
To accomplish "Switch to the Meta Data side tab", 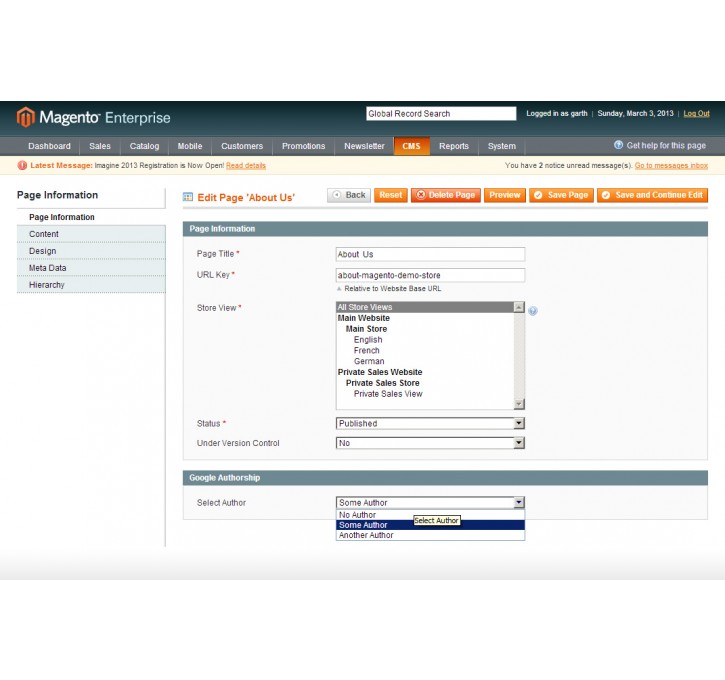I will (91, 268).
